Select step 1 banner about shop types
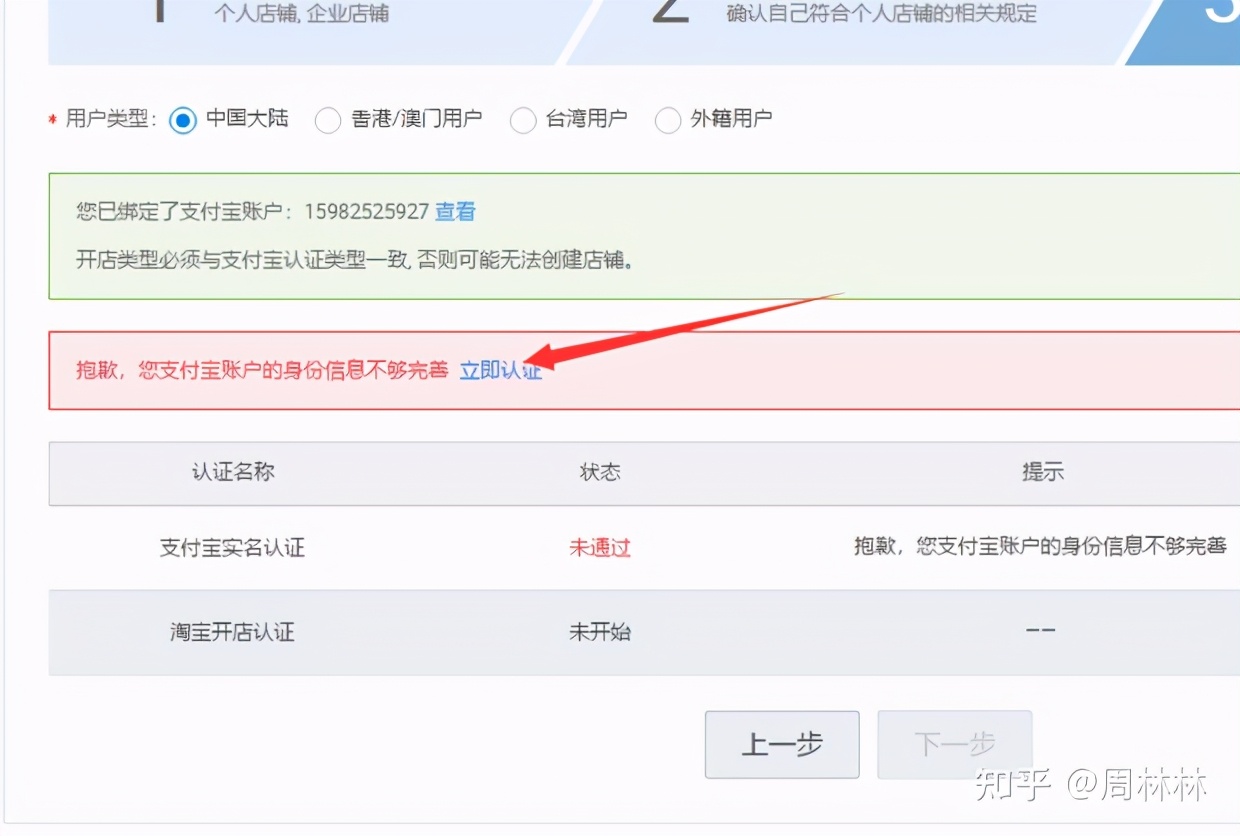1240x836 pixels. click(300, 15)
